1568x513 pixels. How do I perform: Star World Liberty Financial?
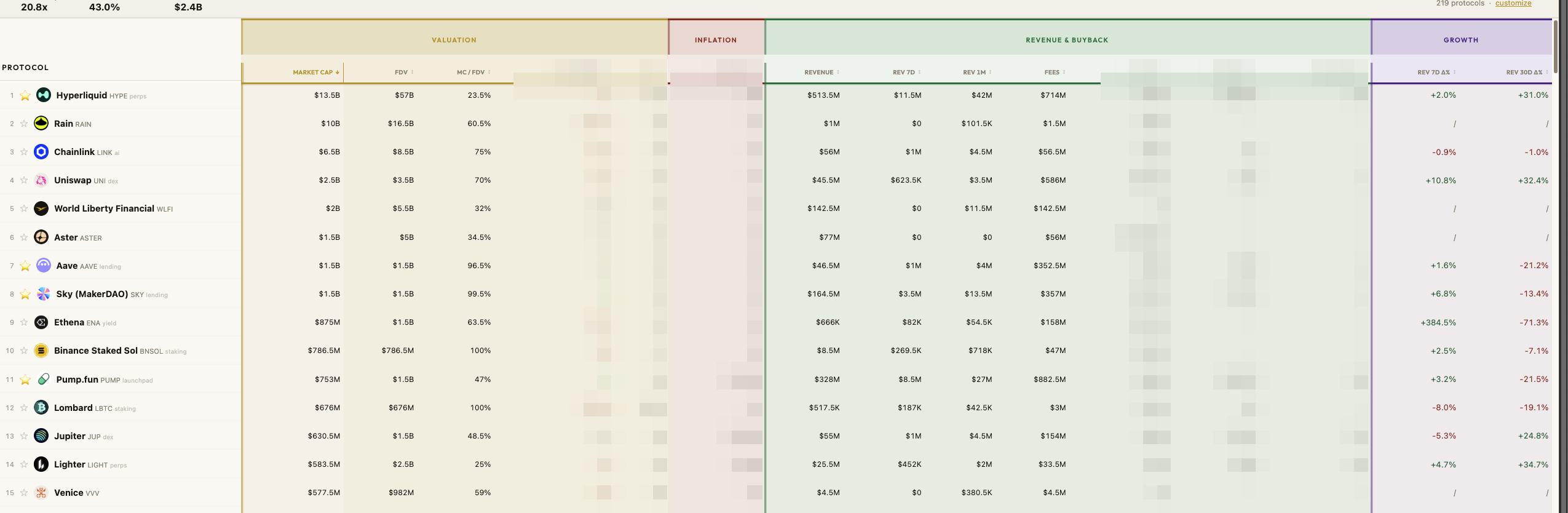(24, 209)
